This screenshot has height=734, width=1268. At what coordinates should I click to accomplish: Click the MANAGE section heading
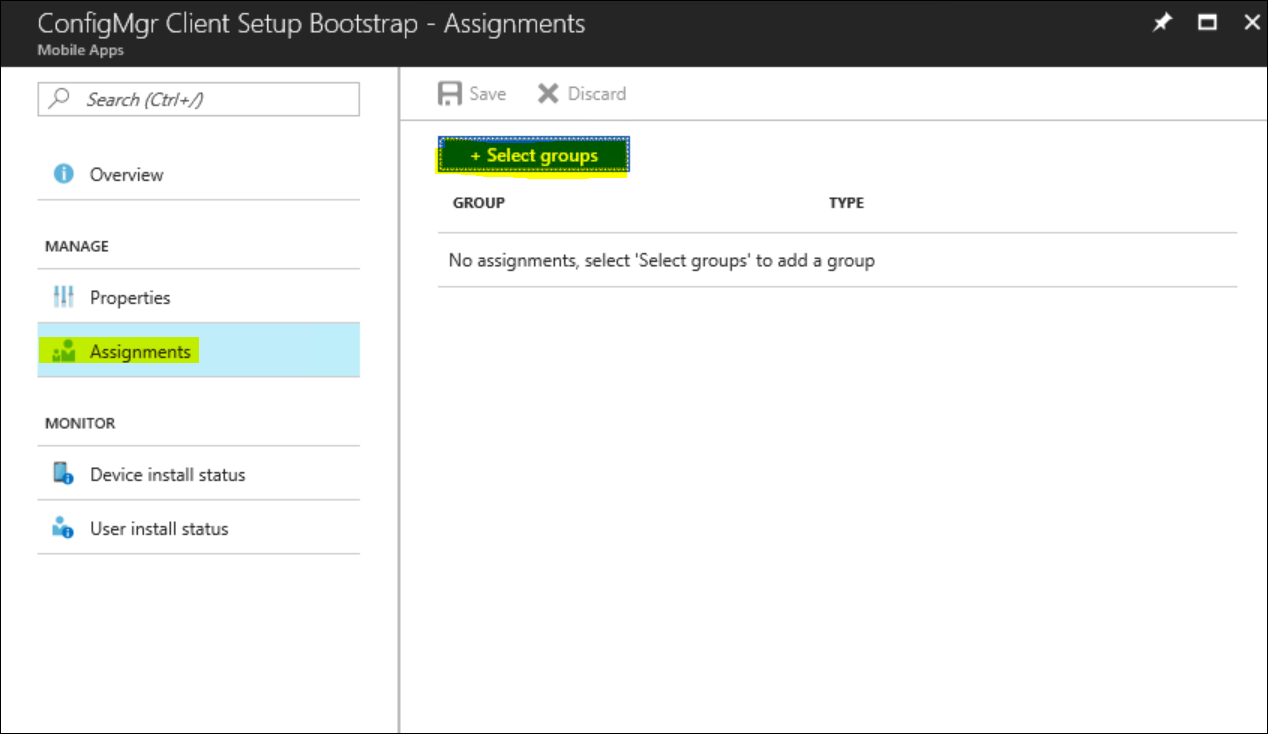click(x=77, y=246)
